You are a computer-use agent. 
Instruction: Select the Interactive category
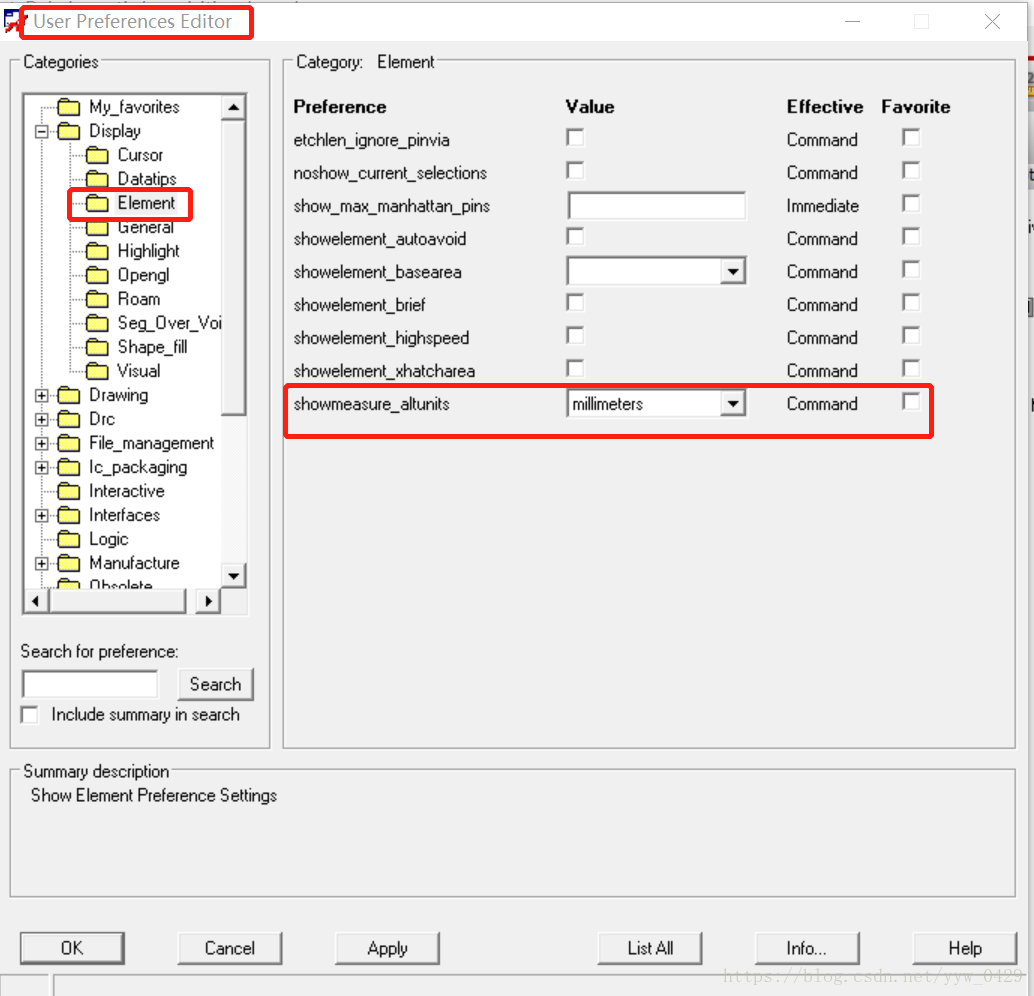pyautogui.click(x=126, y=491)
